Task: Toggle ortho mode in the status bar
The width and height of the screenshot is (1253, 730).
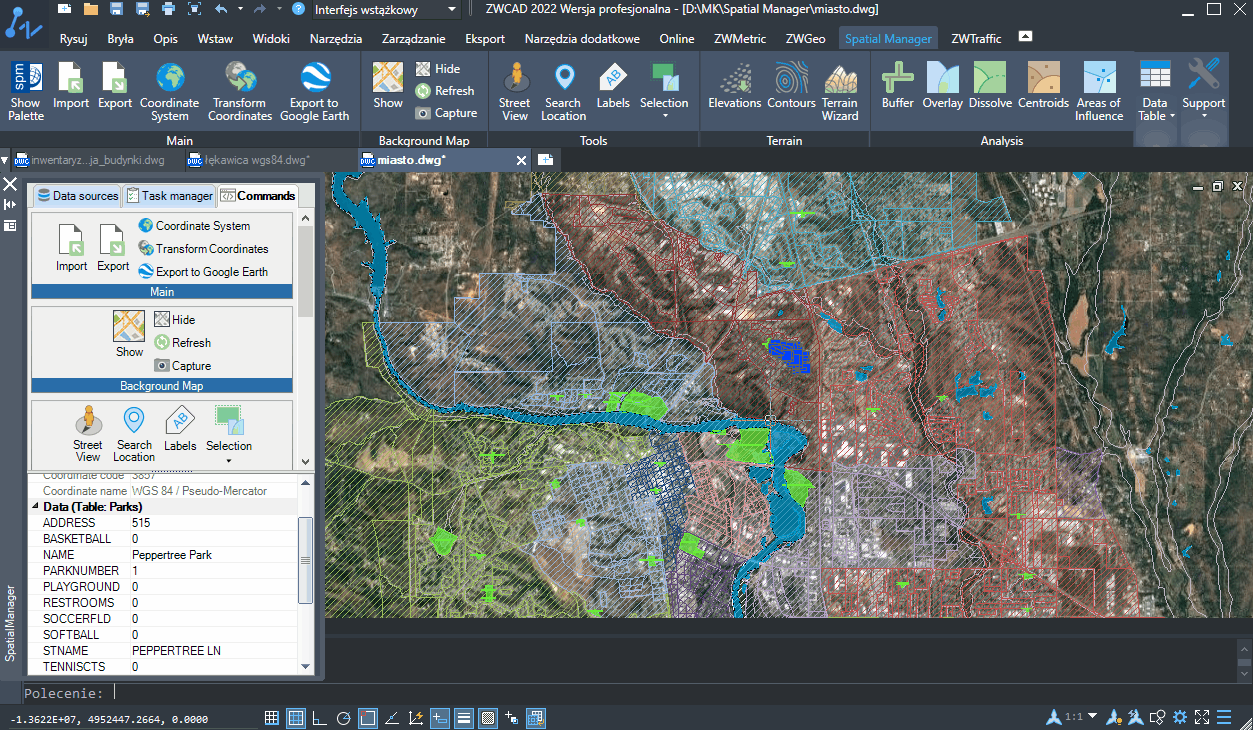Action: [319, 717]
